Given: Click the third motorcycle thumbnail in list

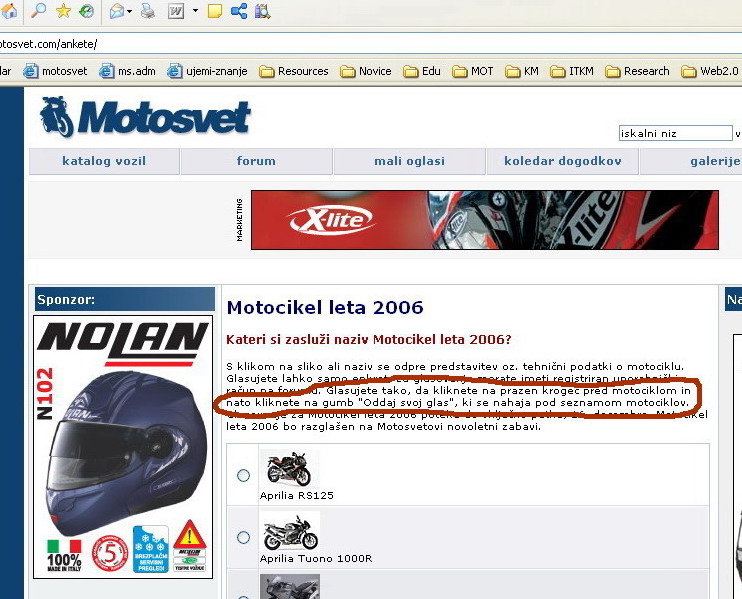Looking at the screenshot, I should [290, 586].
